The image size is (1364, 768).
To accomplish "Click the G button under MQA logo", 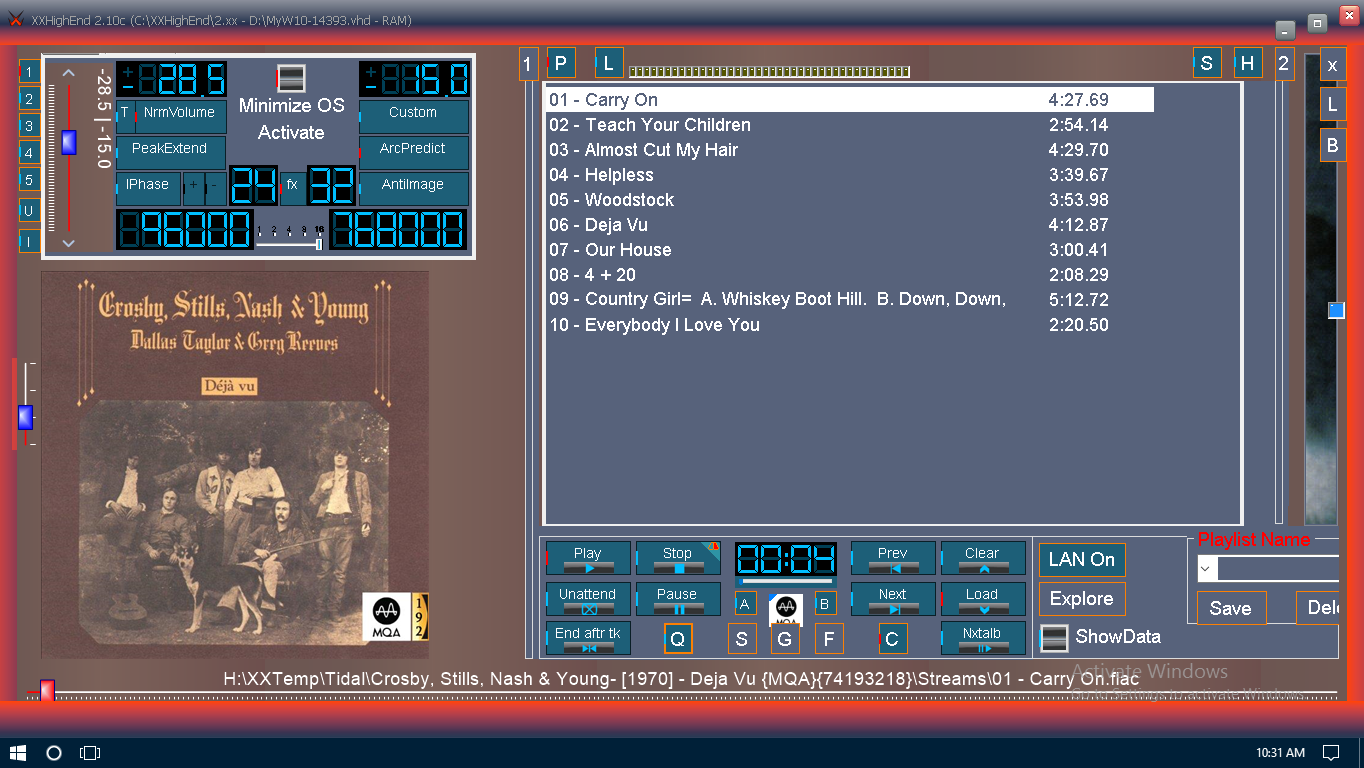I will [x=785, y=639].
